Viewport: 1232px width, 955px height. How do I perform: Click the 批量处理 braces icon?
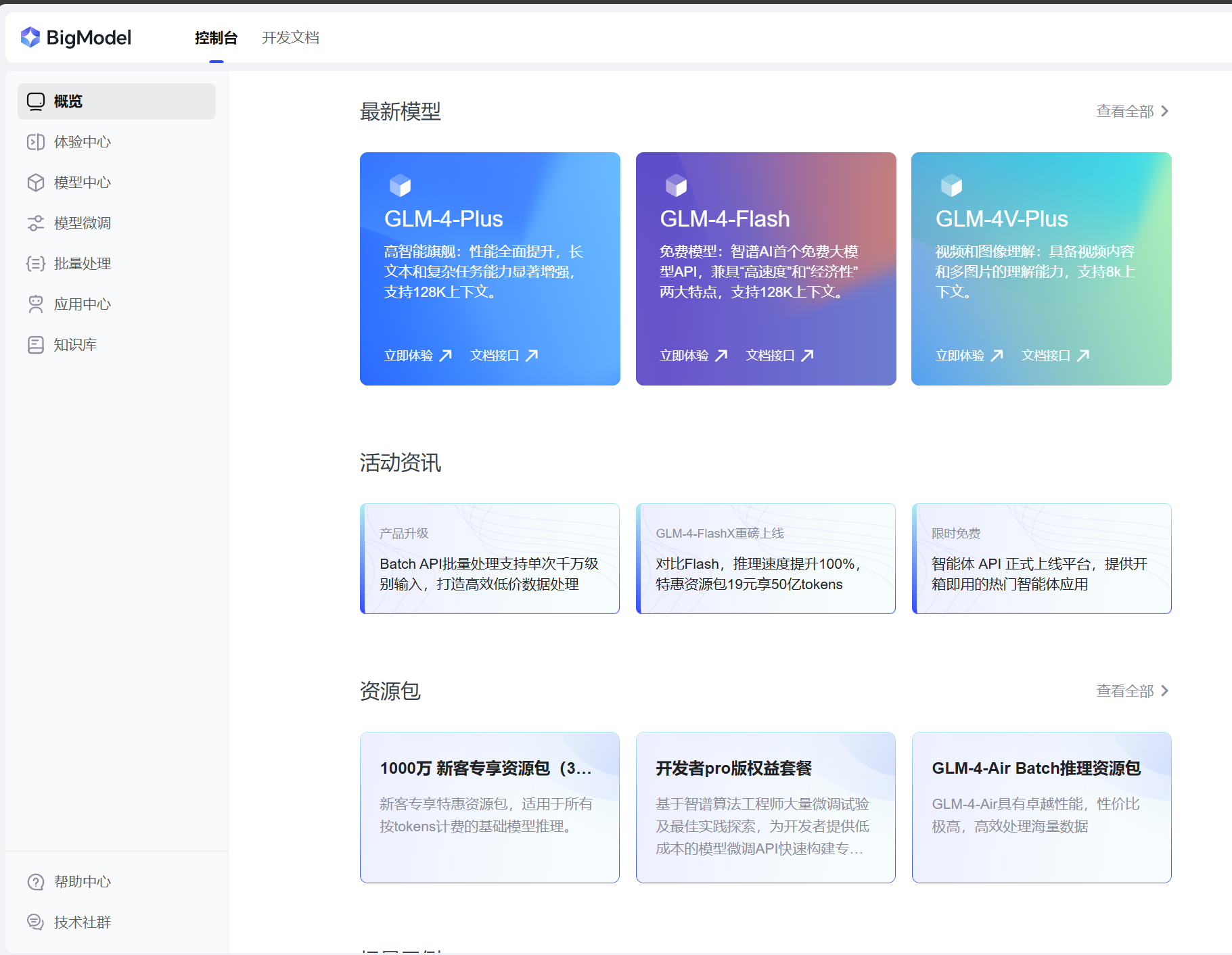pos(36,264)
